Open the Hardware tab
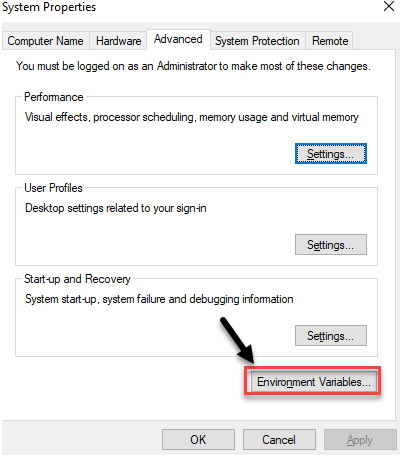 pyautogui.click(x=118, y=41)
